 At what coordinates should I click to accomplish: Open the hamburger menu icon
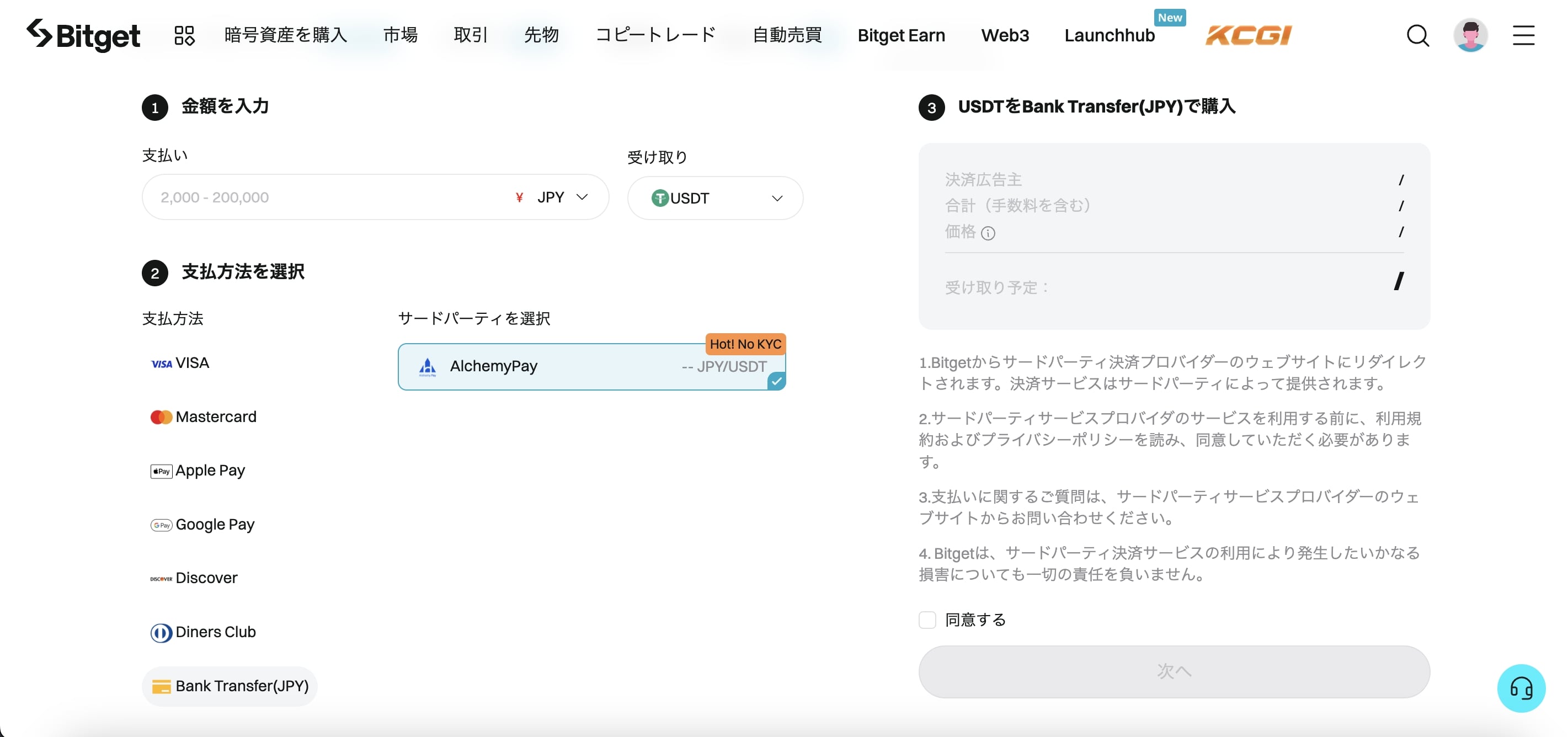[1523, 35]
